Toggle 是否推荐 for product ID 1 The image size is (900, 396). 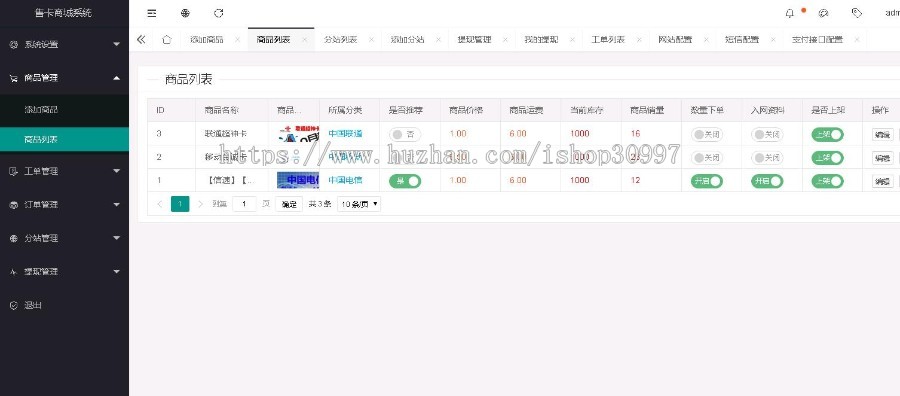click(405, 181)
